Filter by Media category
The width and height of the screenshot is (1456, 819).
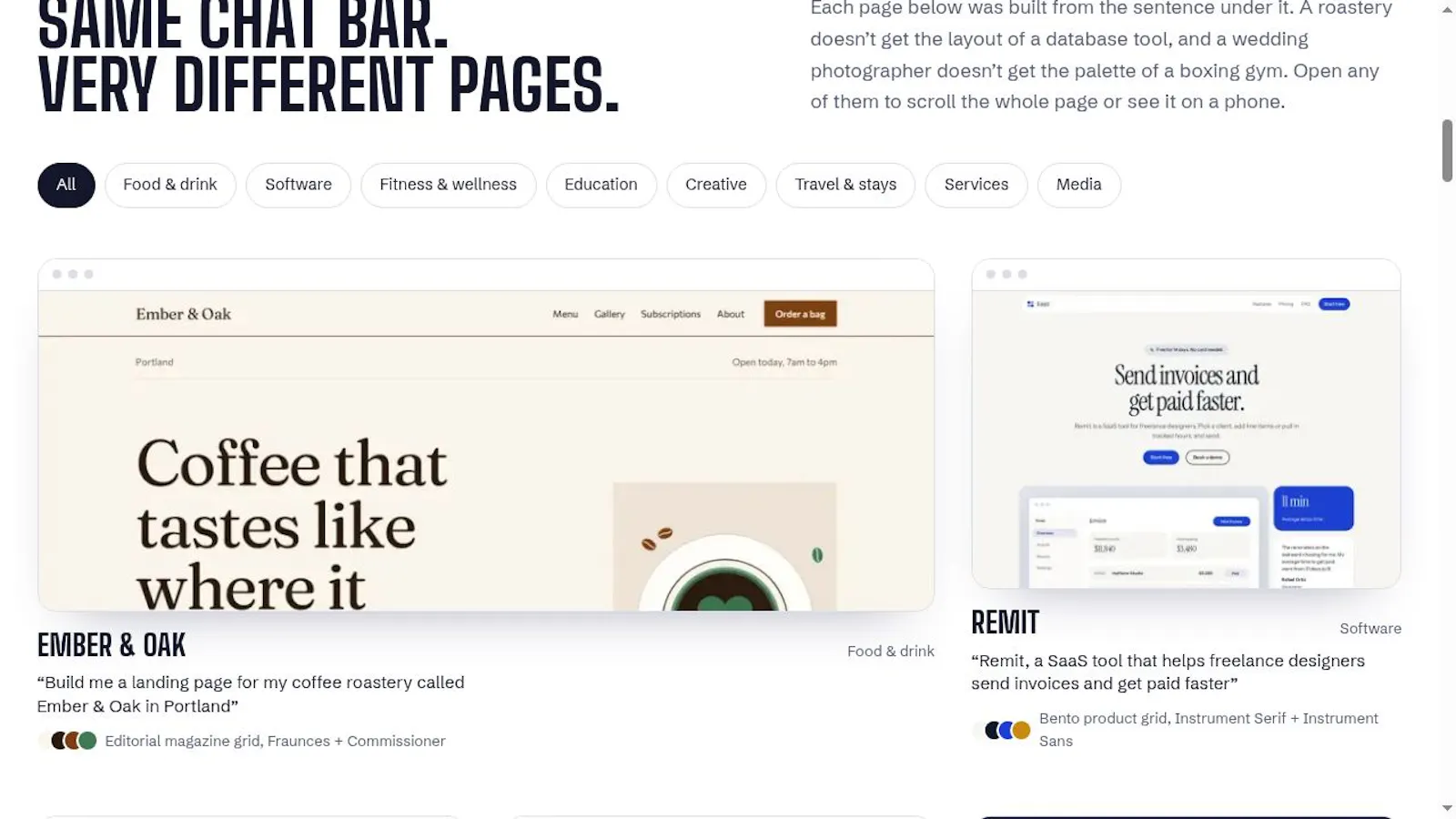pyautogui.click(x=1079, y=185)
